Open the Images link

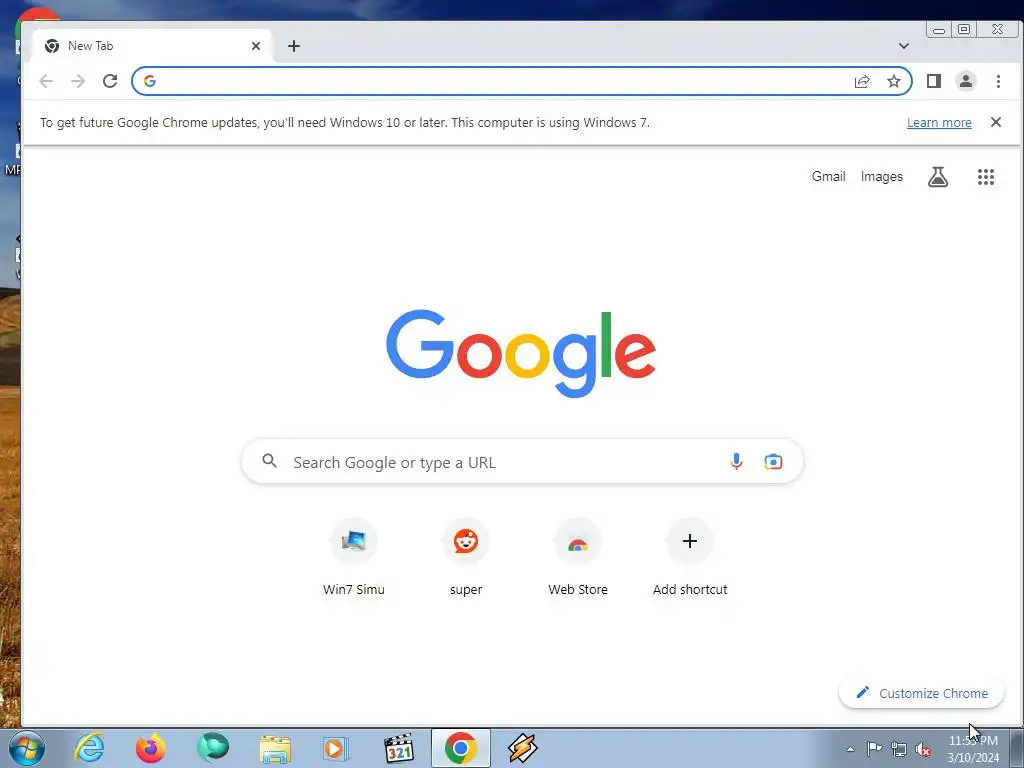tap(882, 176)
